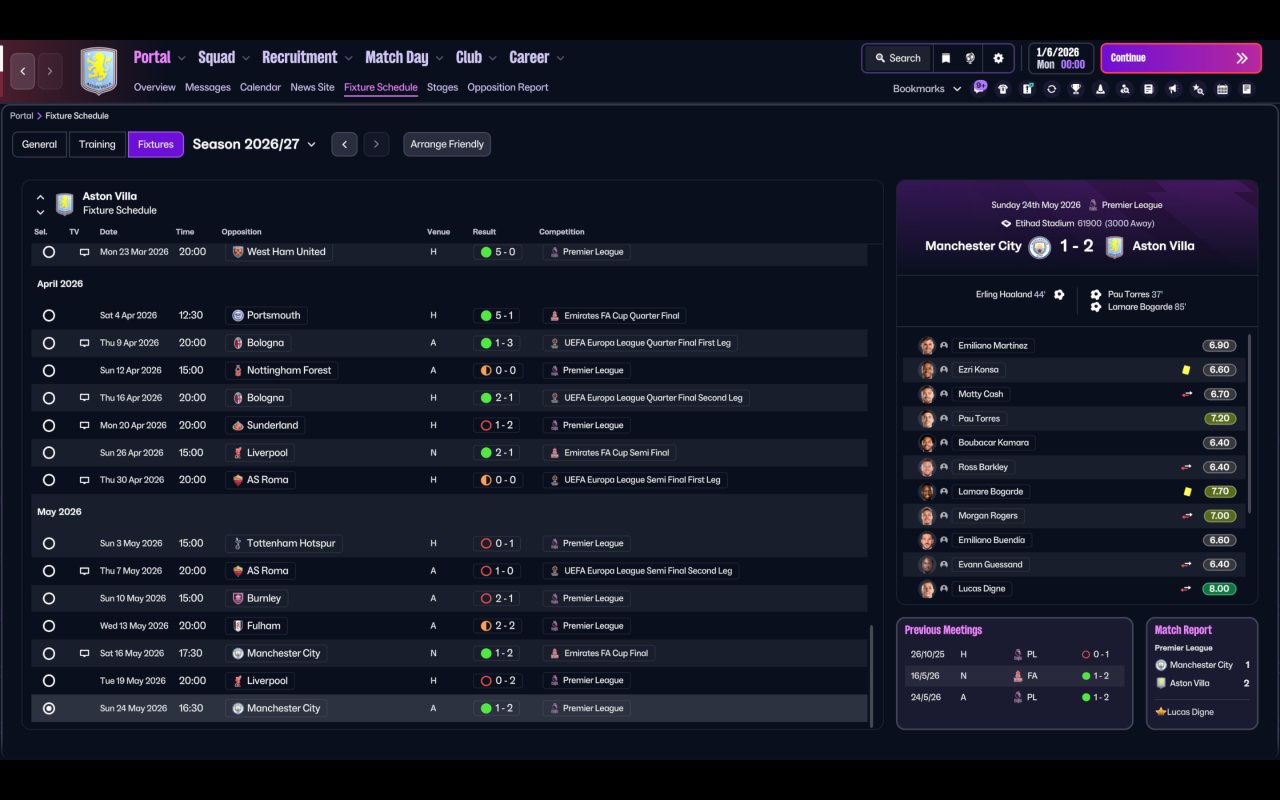Click the Aston Villa crest in the Fixture Schedule panel
Screen dimensions: 1280x800
tap(65, 204)
